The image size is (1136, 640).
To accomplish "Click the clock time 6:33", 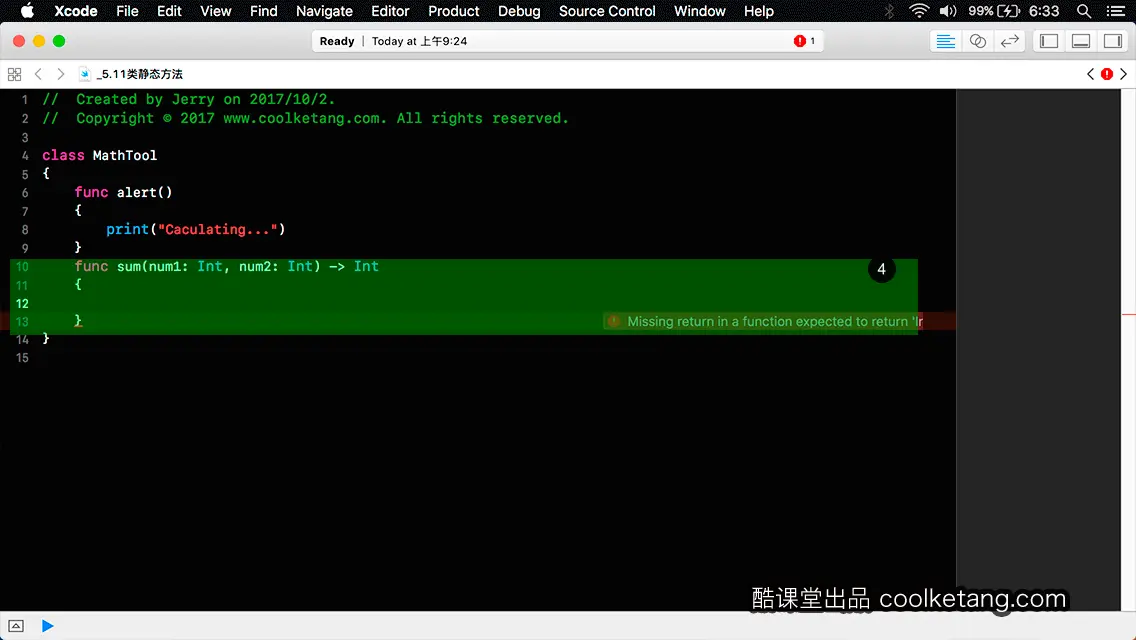I will (1044, 11).
